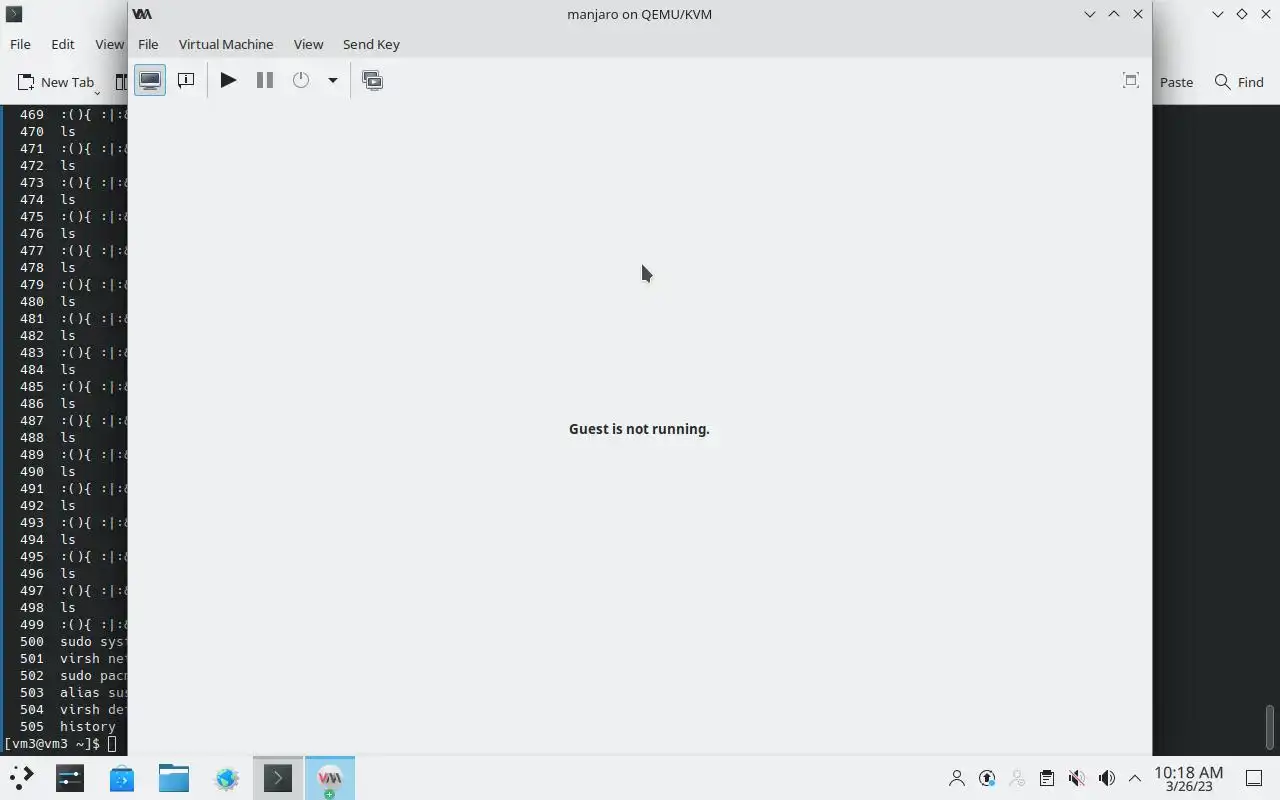This screenshot has height=800, width=1280.
Task: Open the Send Key menu
Action: pyautogui.click(x=371, y=44)
